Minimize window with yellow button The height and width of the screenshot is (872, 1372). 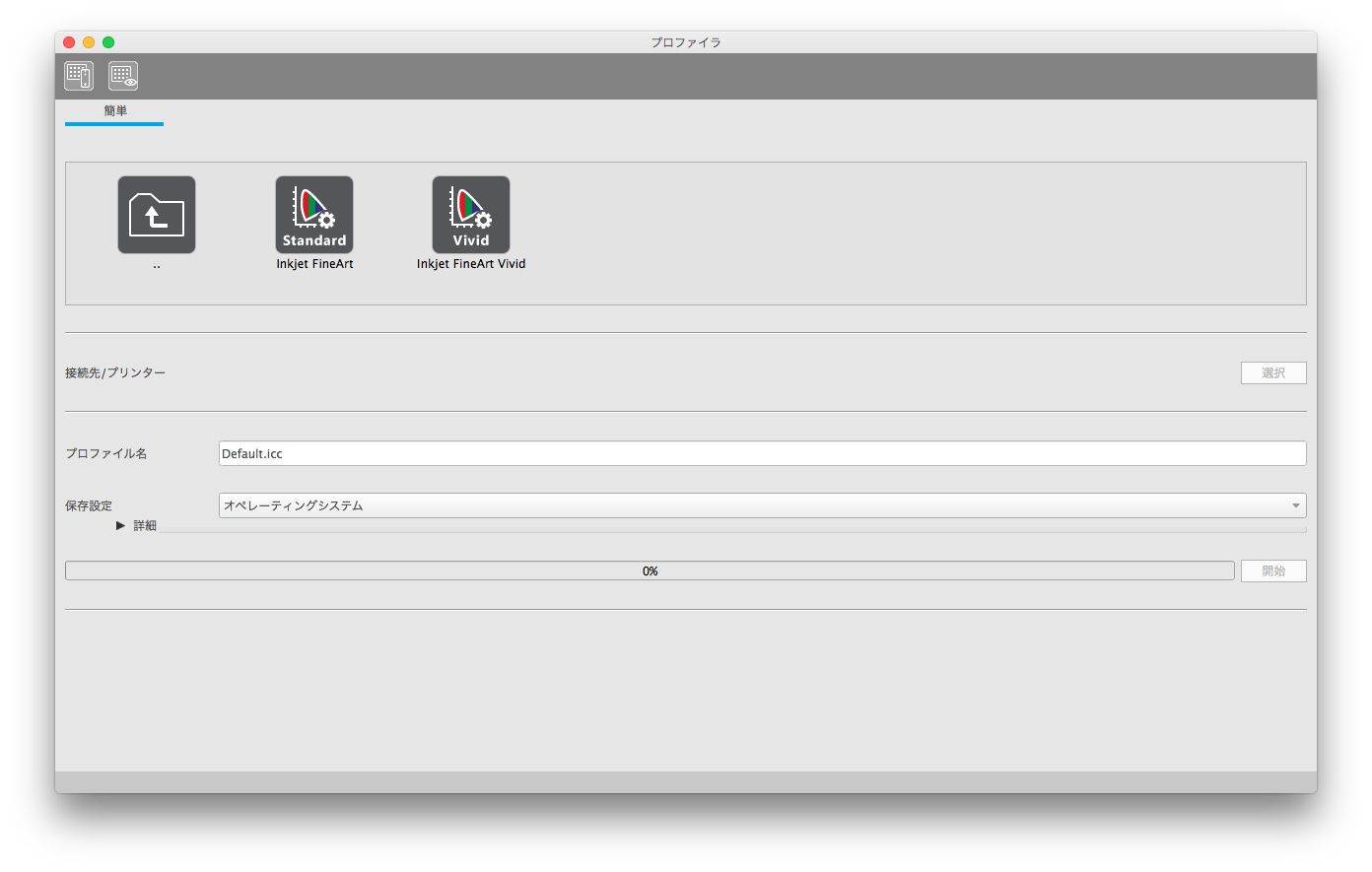coord(89,42)
